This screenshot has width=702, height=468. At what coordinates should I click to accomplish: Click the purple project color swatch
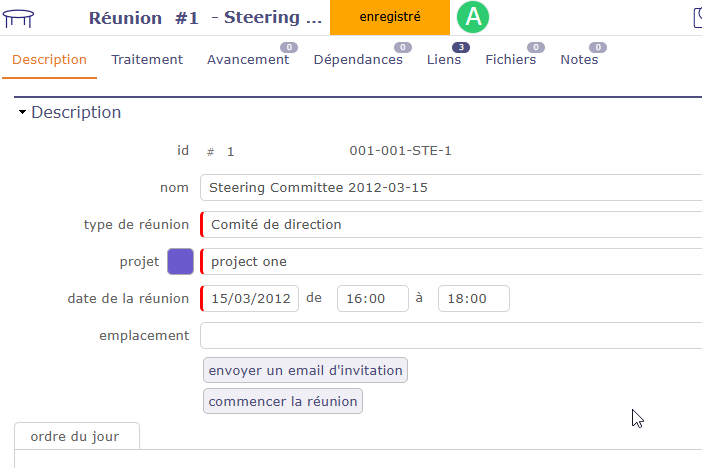click(x=180, y=262)
